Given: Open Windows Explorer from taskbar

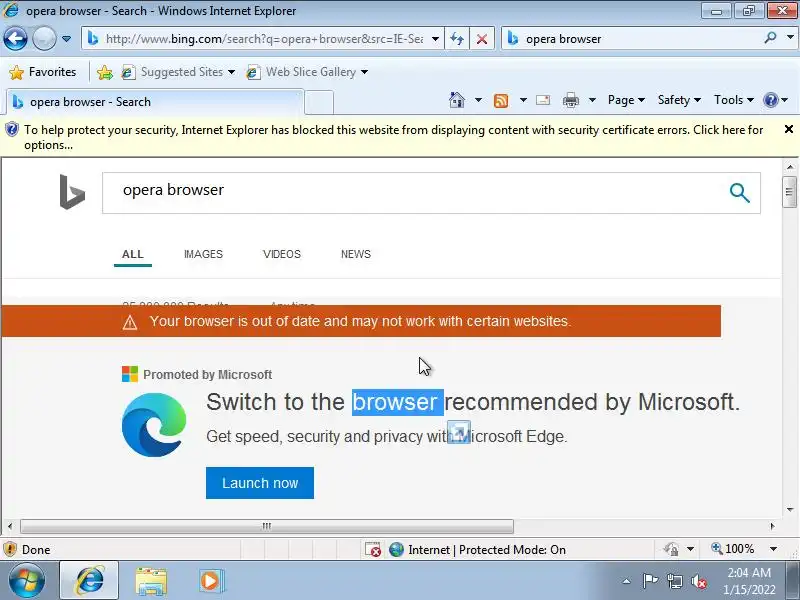Looking at the screenshot, I should [151, 582].
